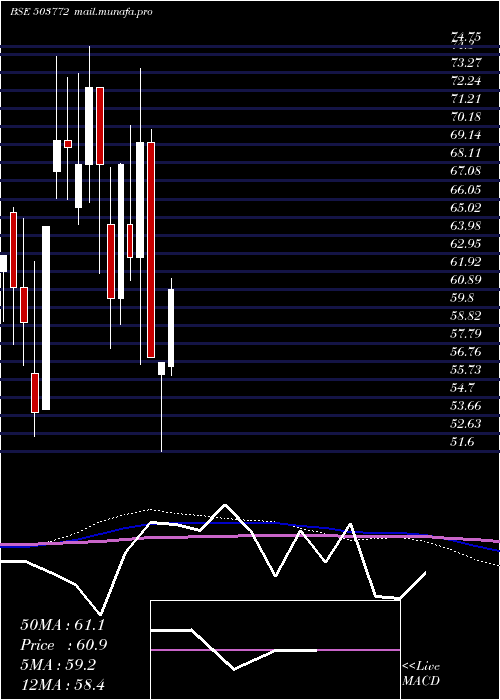The width and height of the screenshot is (500, 700).
Task: Click the 52.63 price axis label
Action: [x=466, y=424]
